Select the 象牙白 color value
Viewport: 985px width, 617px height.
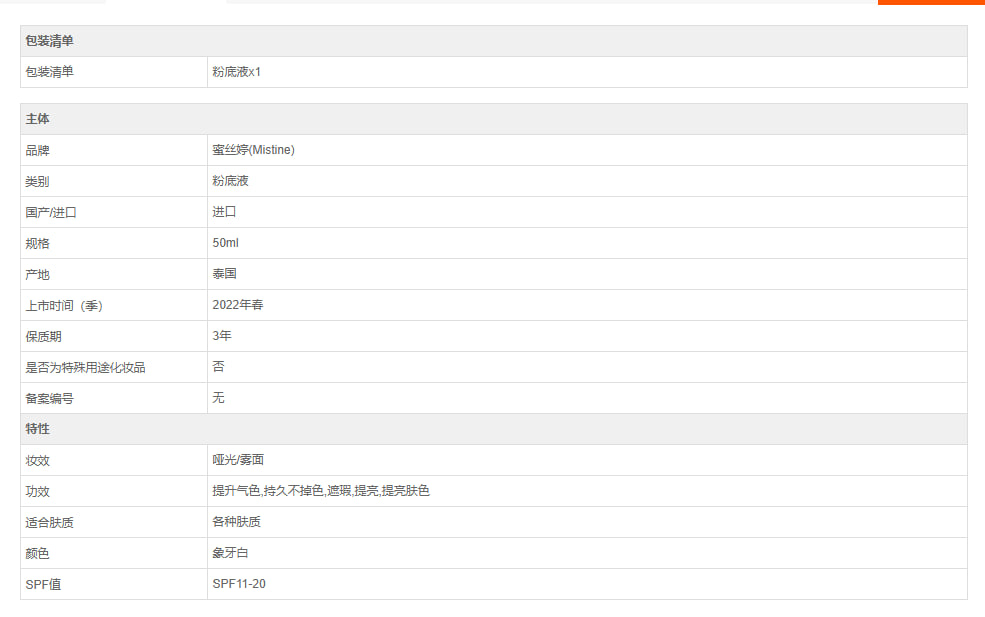[x=230, y=553]
